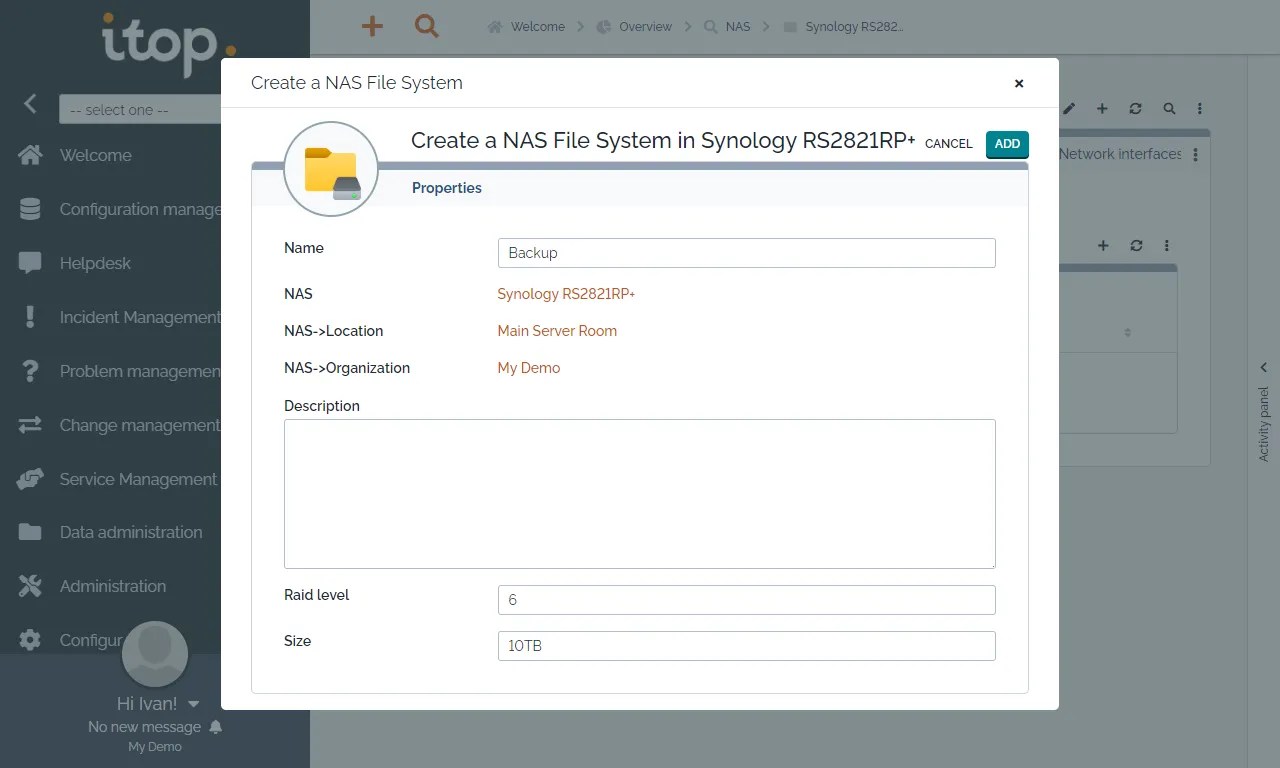Close the Create a NAS File System dialog

(1019, 83)
